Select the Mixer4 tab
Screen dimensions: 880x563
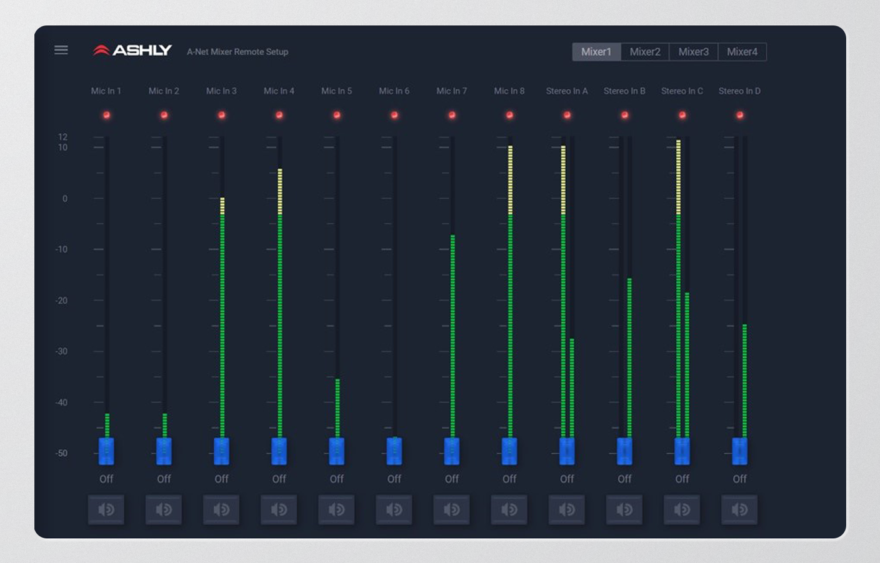click(x=742, y=52)
